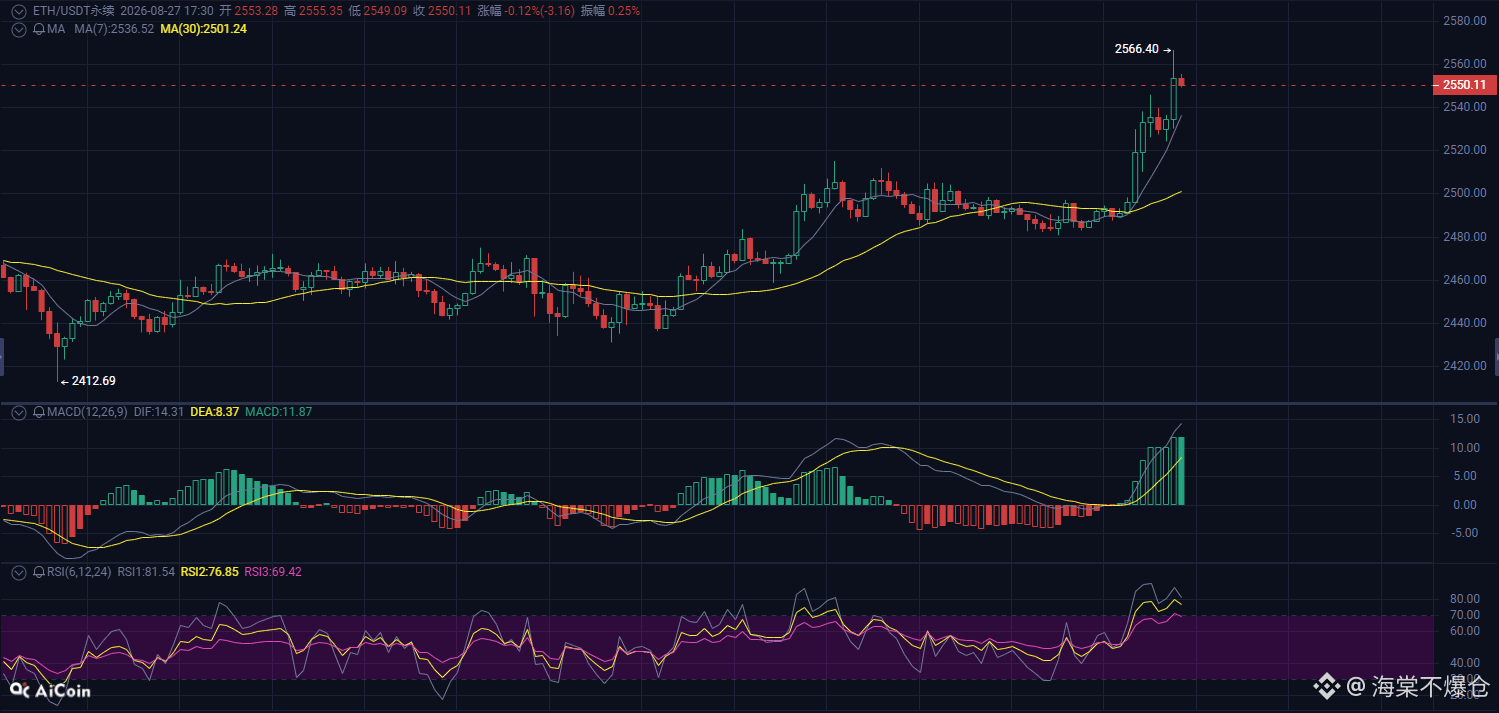
Task: Click the 2580.00 price axis label
Action: coord(1464,21)
